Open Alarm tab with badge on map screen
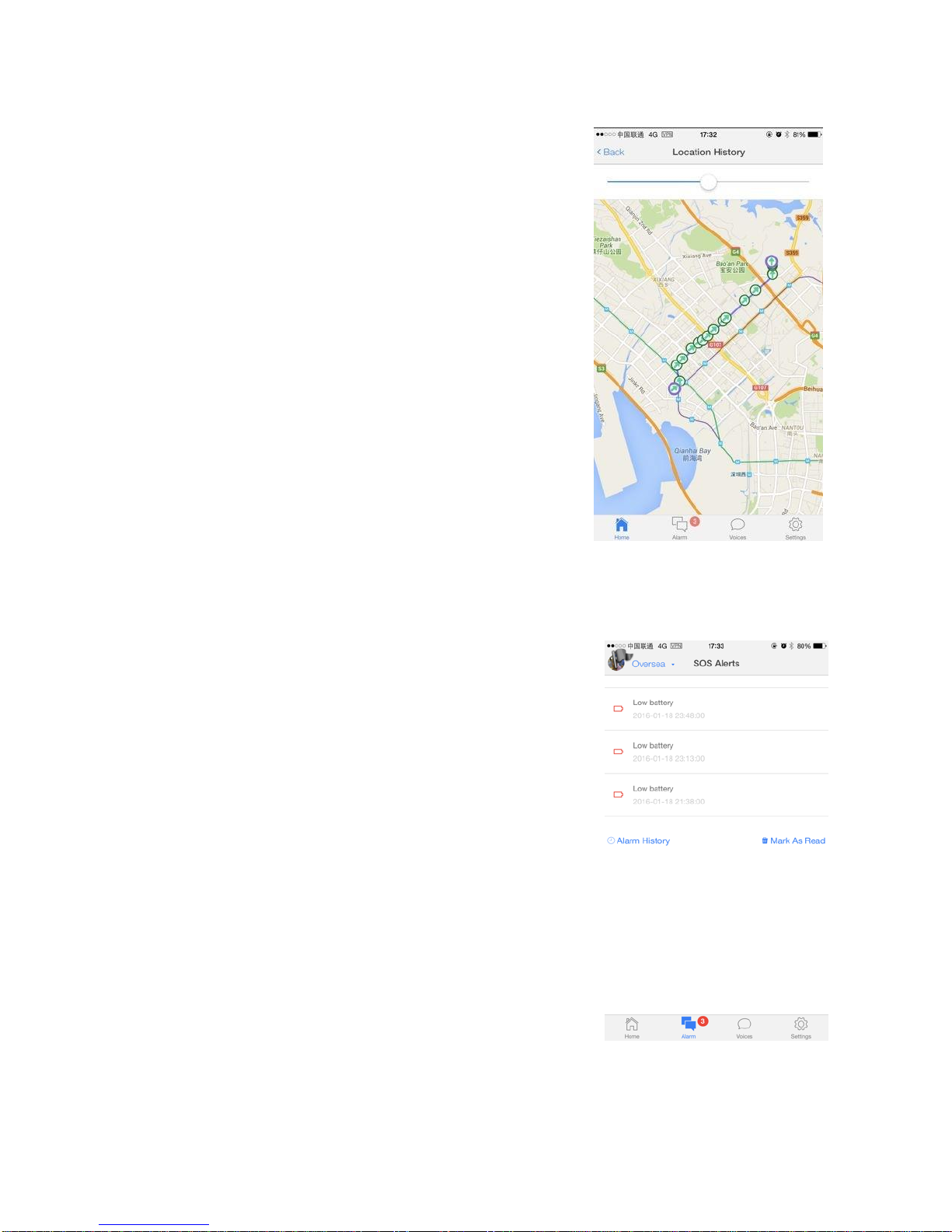The width and height of the screenshot is (952, 1232). click(682, 529)
